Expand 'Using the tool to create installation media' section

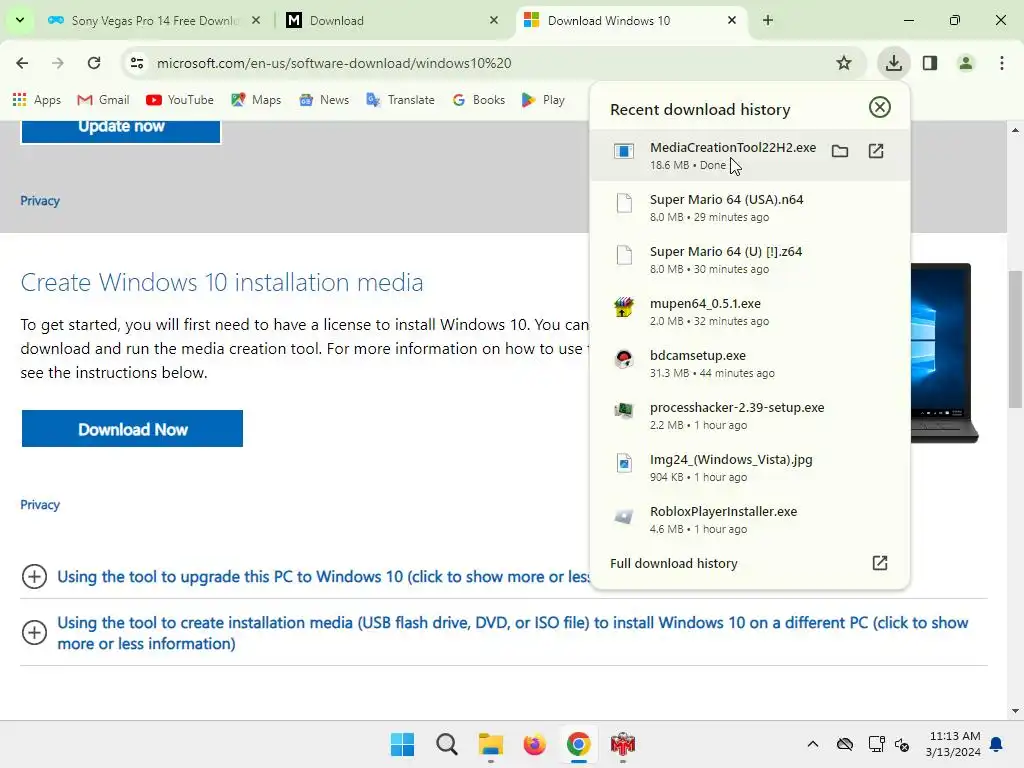pos(34,632)
